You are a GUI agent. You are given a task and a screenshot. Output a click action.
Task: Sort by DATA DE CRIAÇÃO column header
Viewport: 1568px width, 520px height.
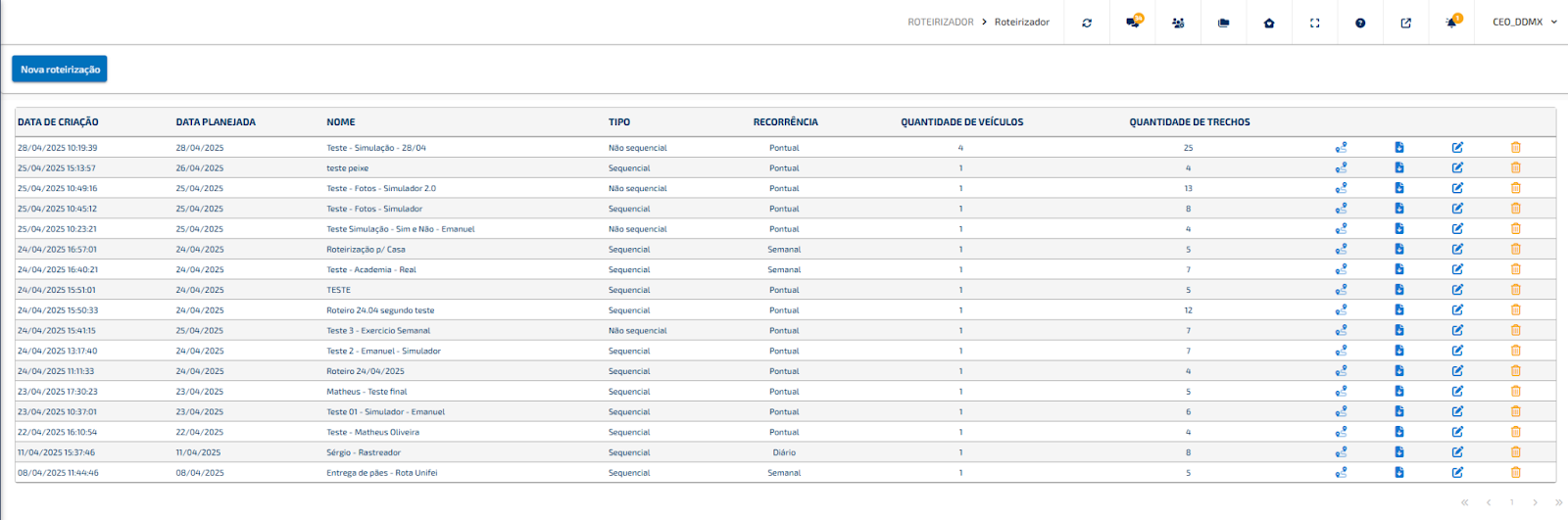pos(58,122)
